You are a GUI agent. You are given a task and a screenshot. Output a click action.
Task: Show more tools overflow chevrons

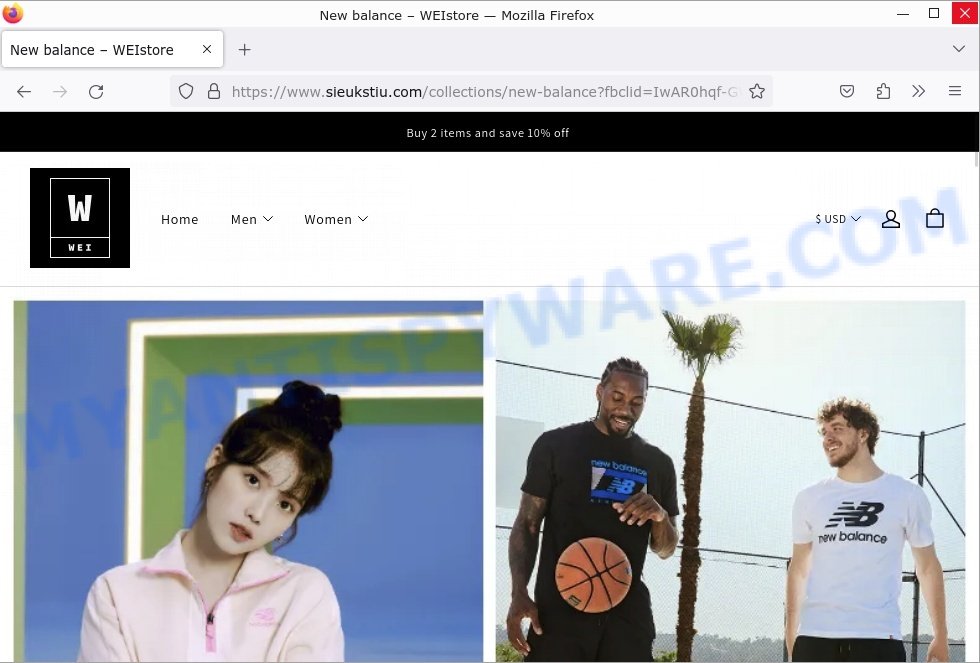click(x=918, y=91)
